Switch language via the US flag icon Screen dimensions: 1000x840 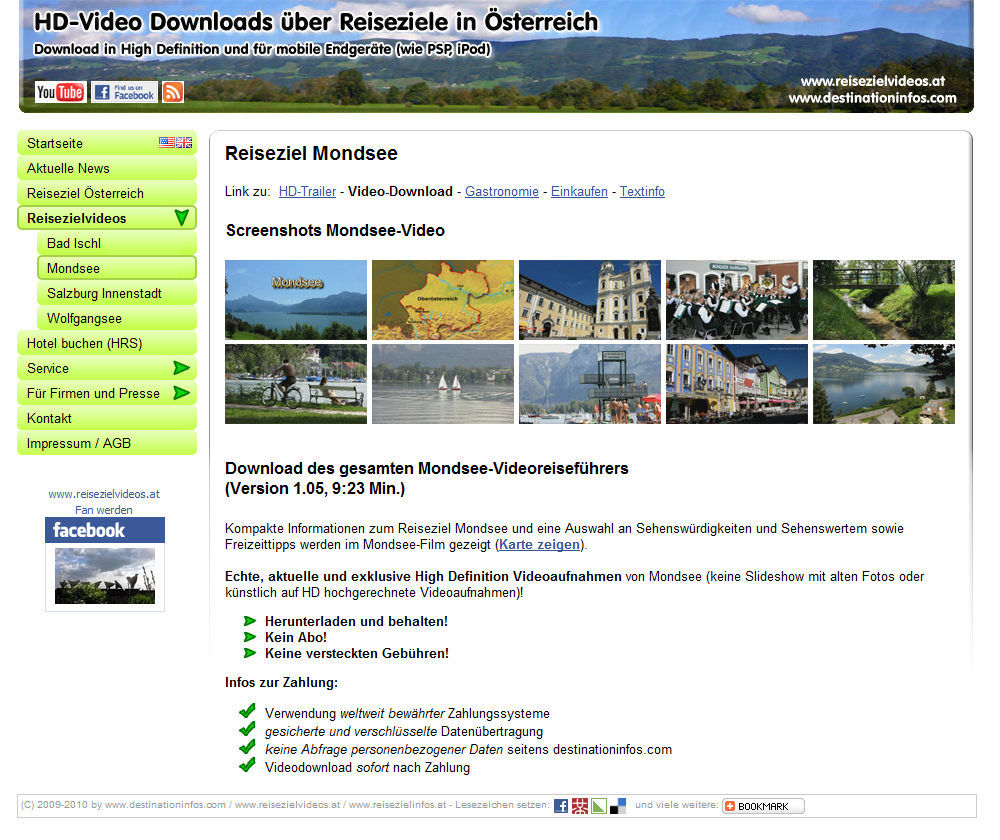167,143
